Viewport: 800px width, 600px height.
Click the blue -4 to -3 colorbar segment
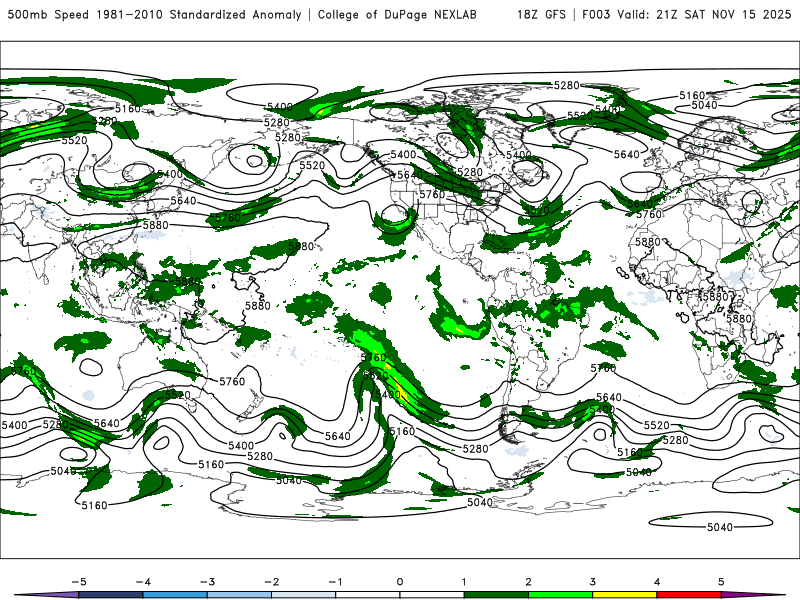(175, 595)
